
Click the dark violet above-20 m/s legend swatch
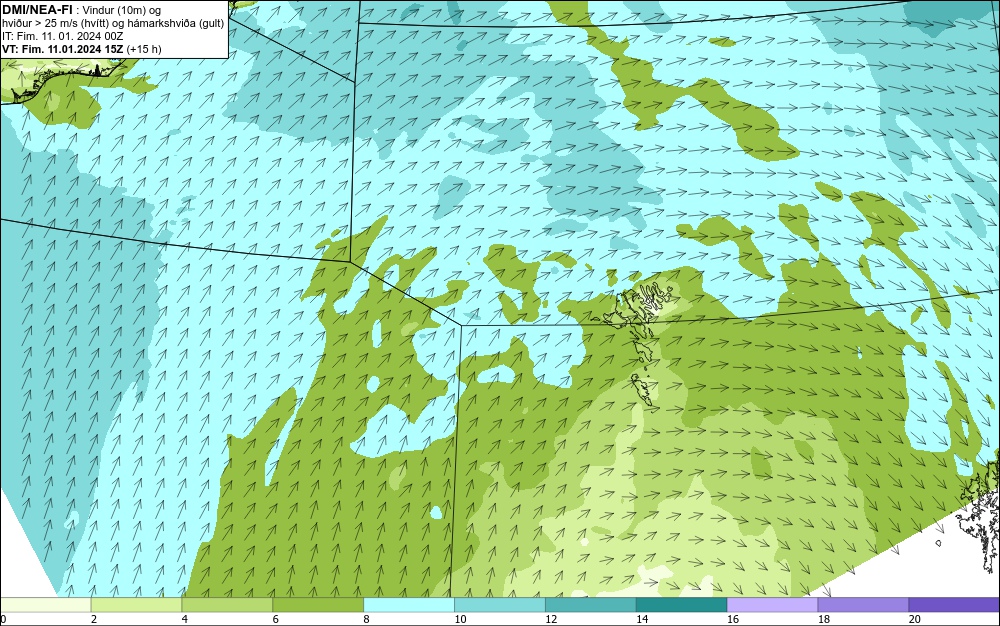[954, 605]
